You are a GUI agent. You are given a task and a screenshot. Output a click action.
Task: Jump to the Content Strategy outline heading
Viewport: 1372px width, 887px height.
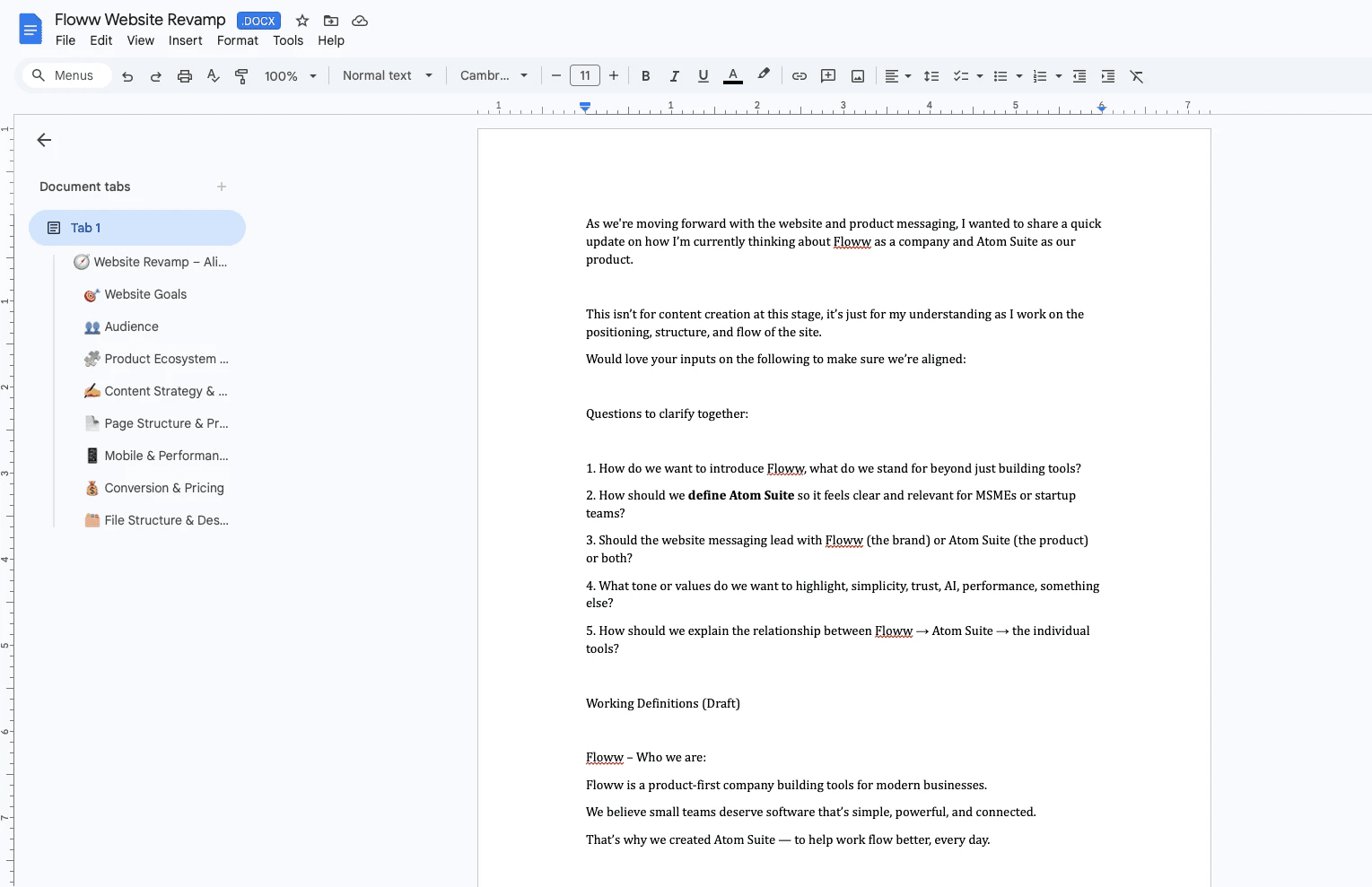156,391
